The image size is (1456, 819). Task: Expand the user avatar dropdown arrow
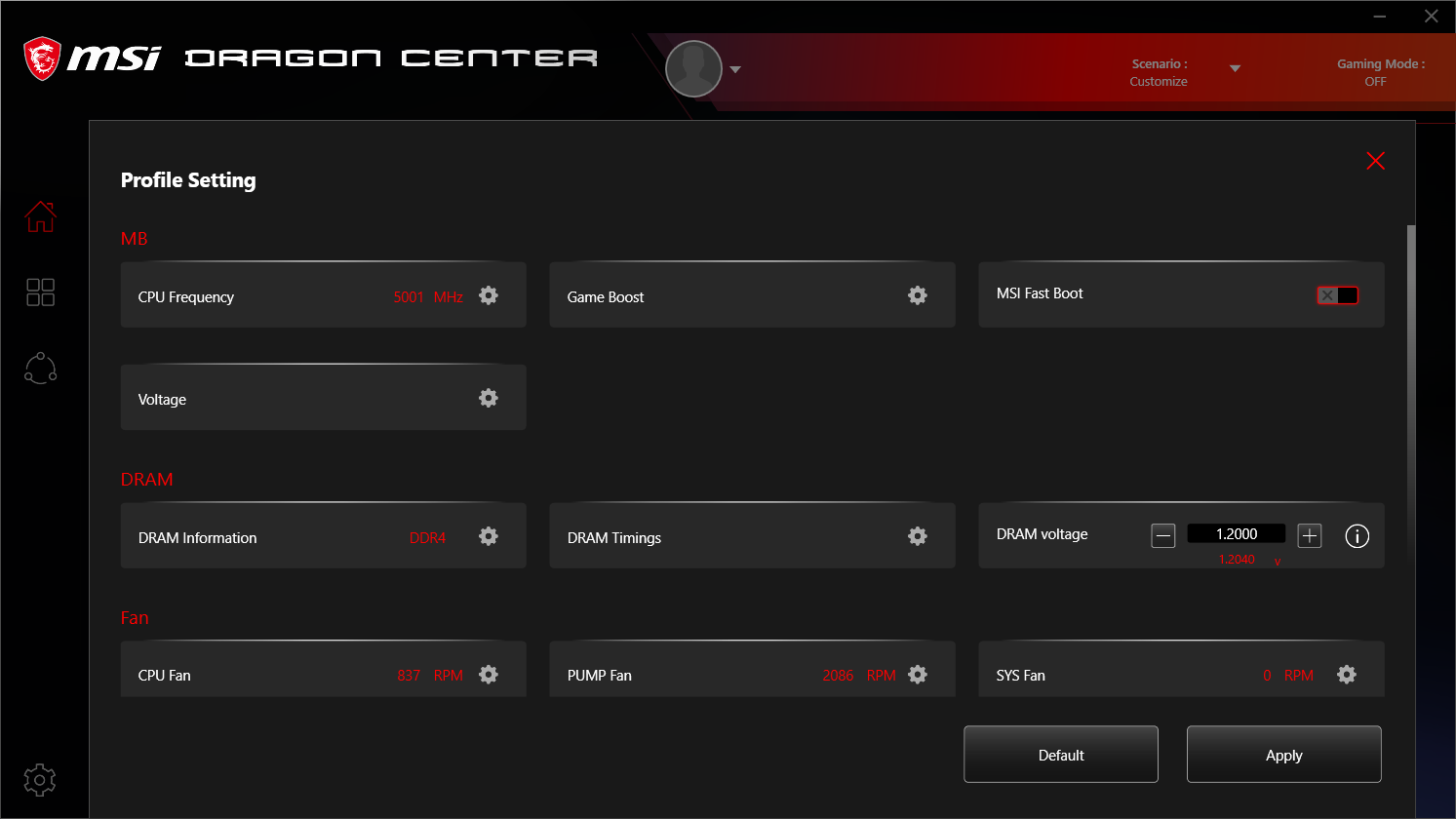[x=735, y=69]
